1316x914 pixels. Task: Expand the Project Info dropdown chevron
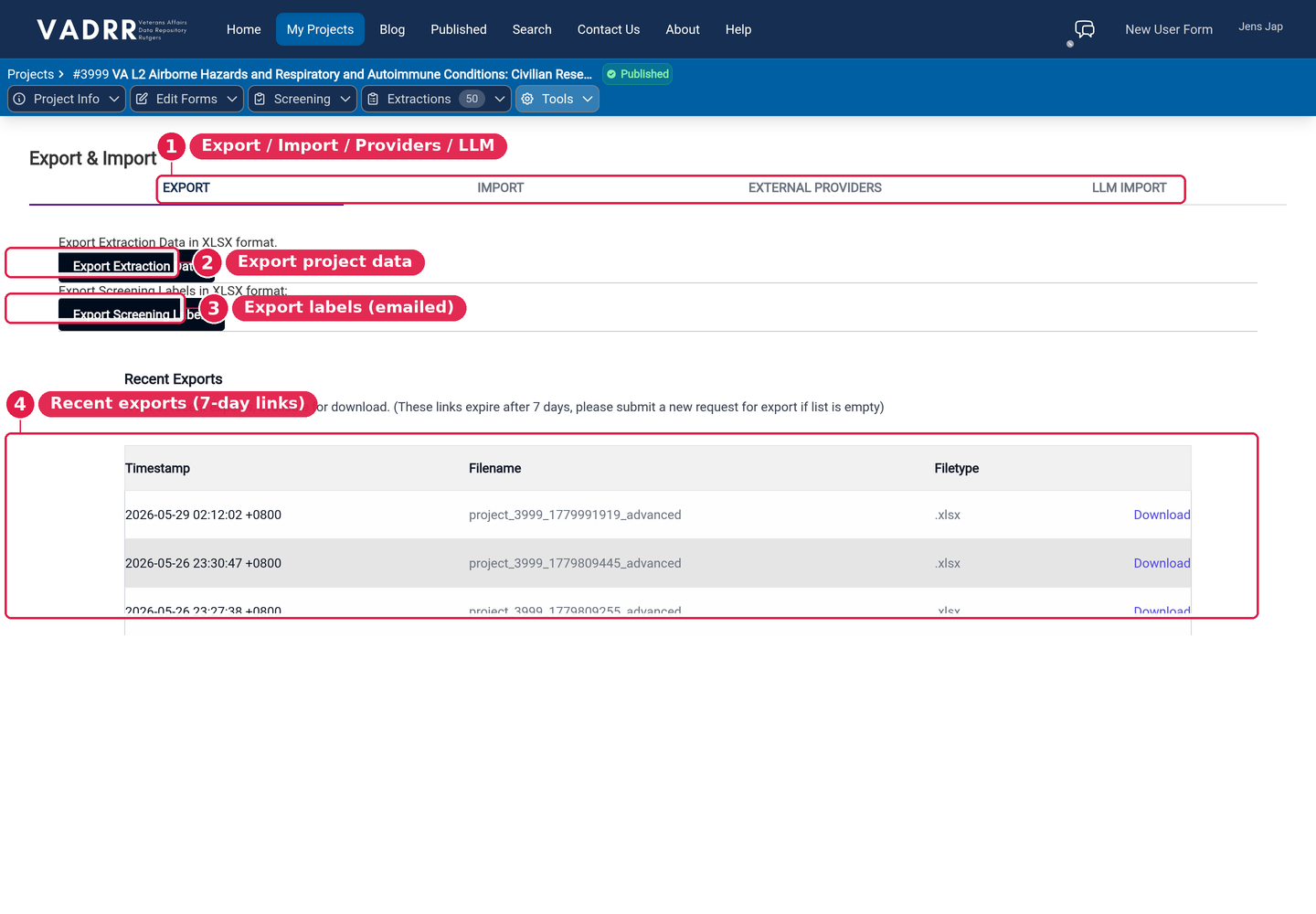click(114, 99)
